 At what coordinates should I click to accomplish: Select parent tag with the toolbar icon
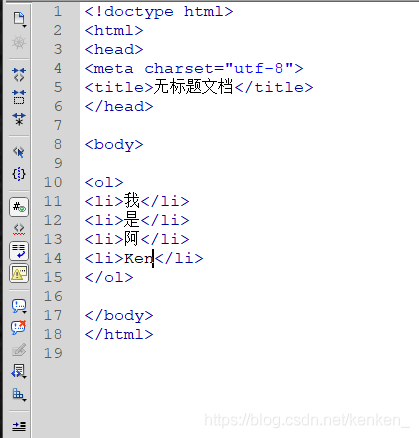pyautogui.click(x=19, y=152)
